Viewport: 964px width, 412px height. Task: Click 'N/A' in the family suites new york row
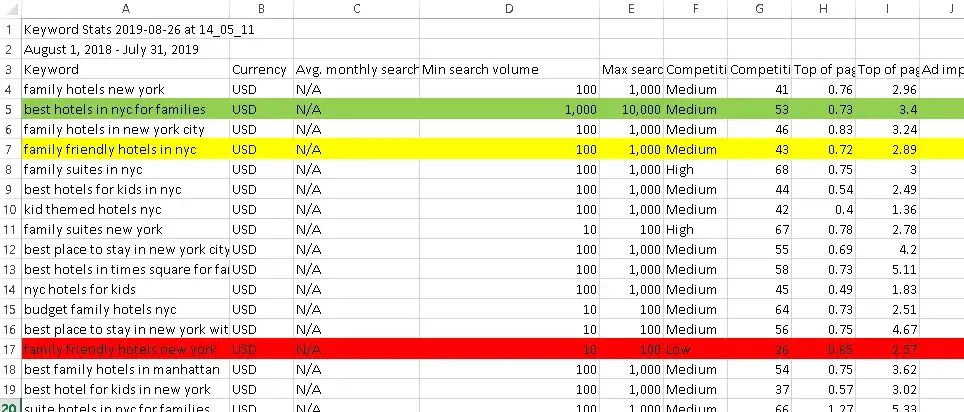click(357, 229)
